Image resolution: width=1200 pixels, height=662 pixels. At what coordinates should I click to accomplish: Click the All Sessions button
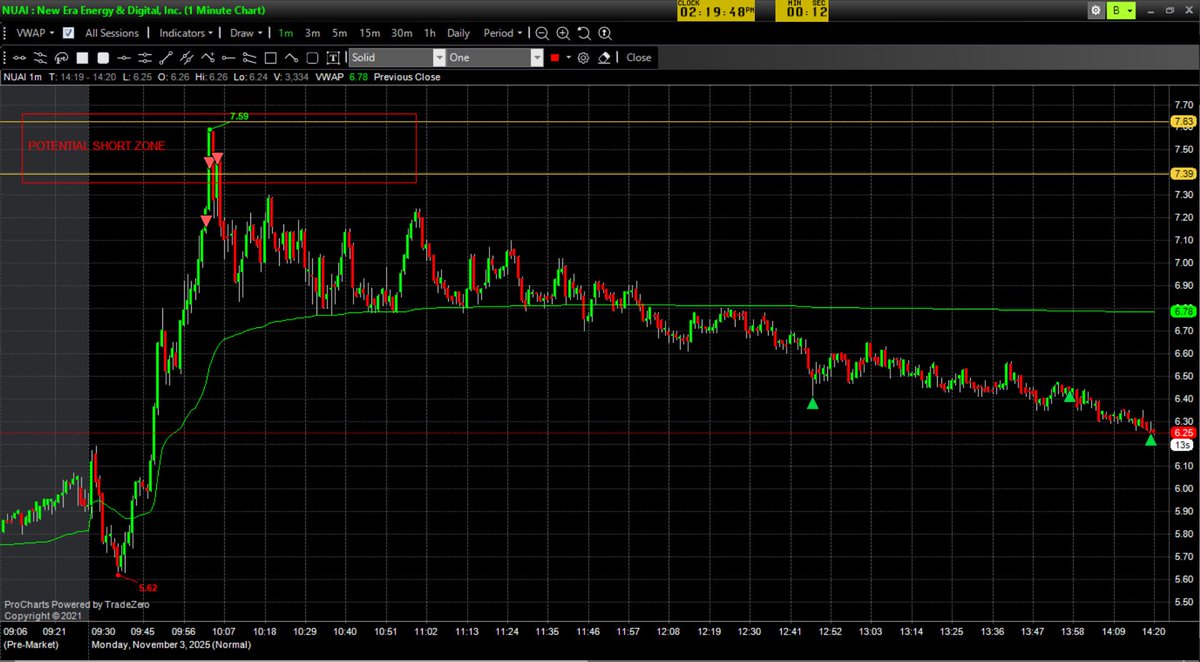coord(112,32)
